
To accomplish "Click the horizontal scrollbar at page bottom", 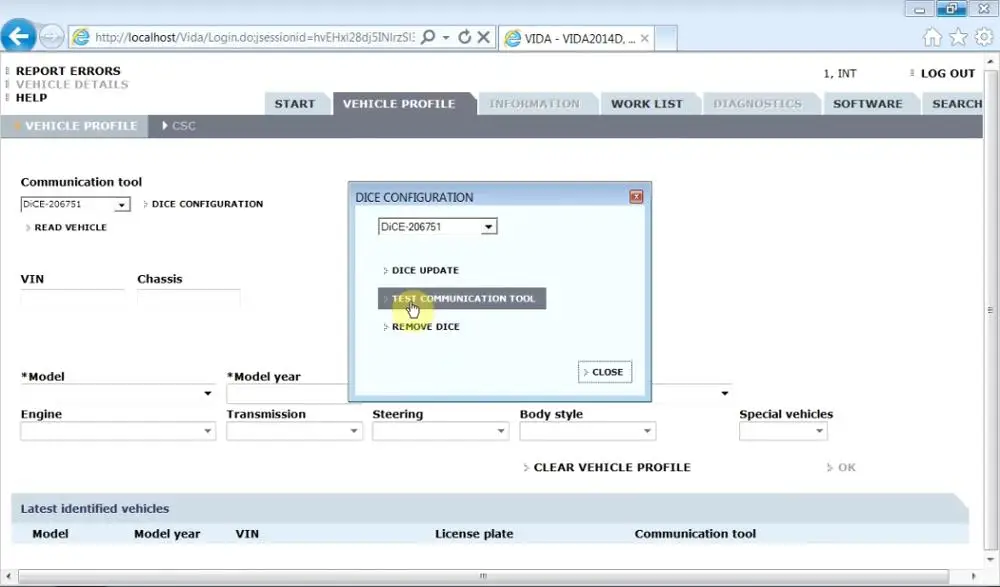I will click(483, 576).
